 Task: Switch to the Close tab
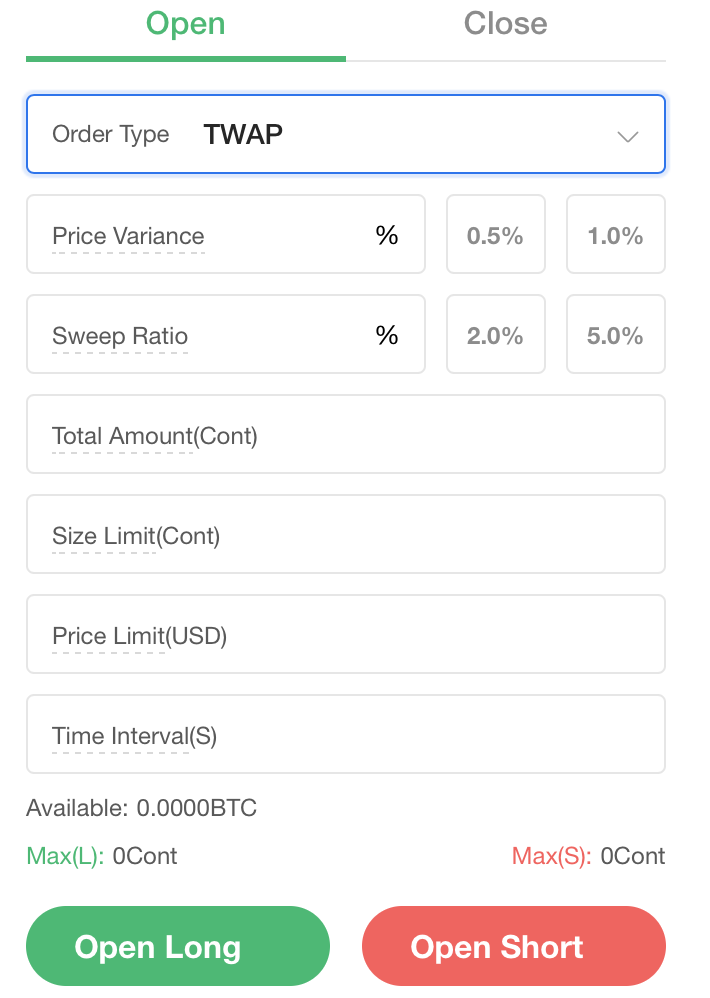tap(505, 24)
